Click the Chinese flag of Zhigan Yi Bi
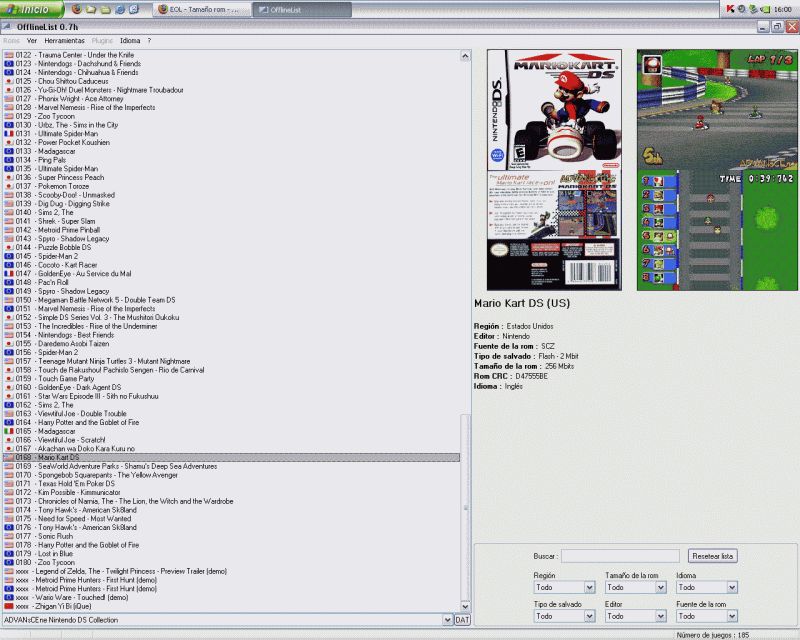The width and height of the screenshot is (800, 640). (x=9, y=606)
